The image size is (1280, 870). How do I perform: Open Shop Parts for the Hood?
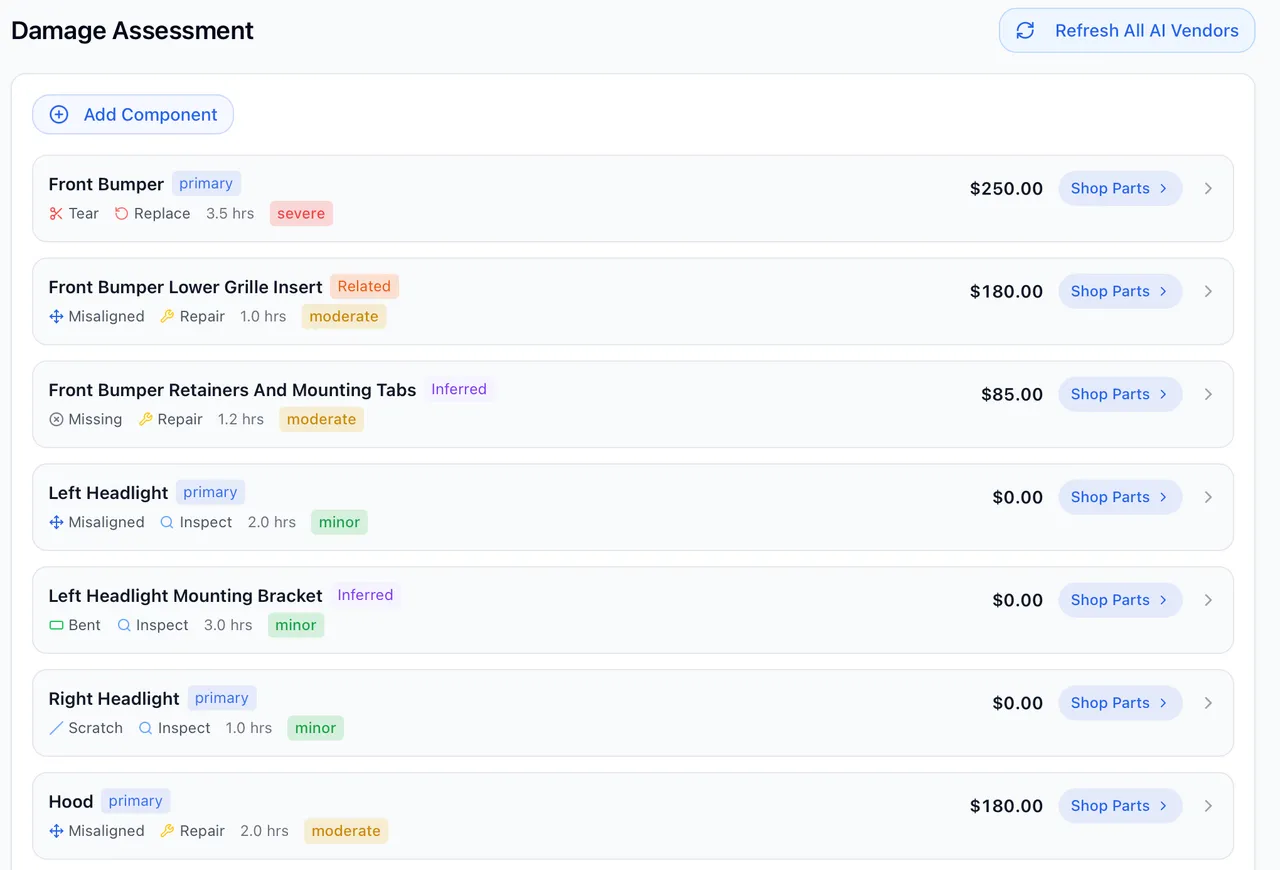(x=1120, y=807)
